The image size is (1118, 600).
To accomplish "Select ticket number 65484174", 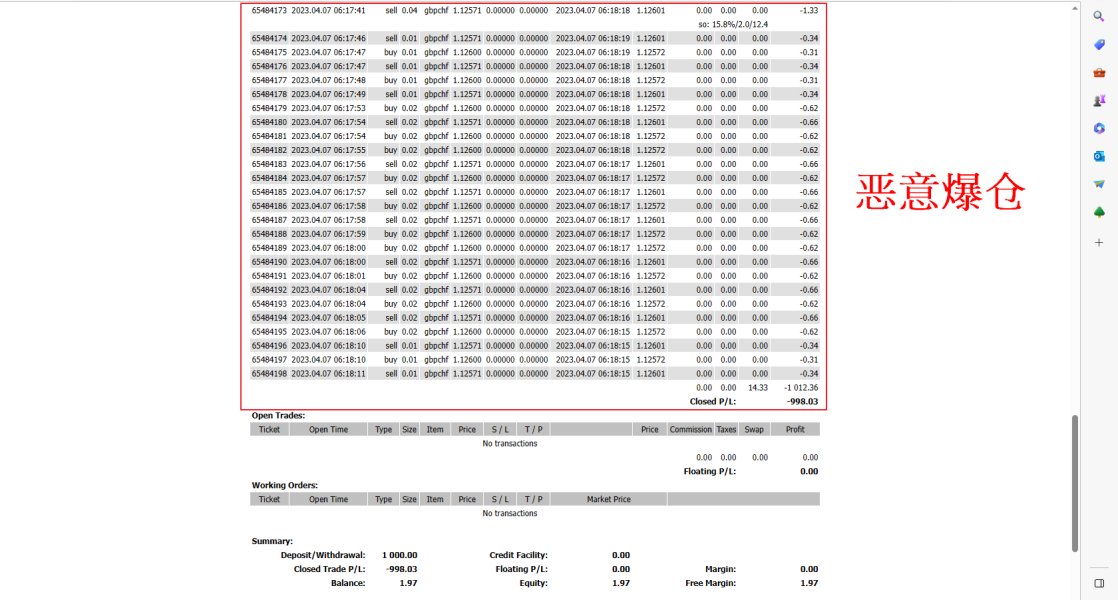I will pyautogui.click(x=269, y=38).
